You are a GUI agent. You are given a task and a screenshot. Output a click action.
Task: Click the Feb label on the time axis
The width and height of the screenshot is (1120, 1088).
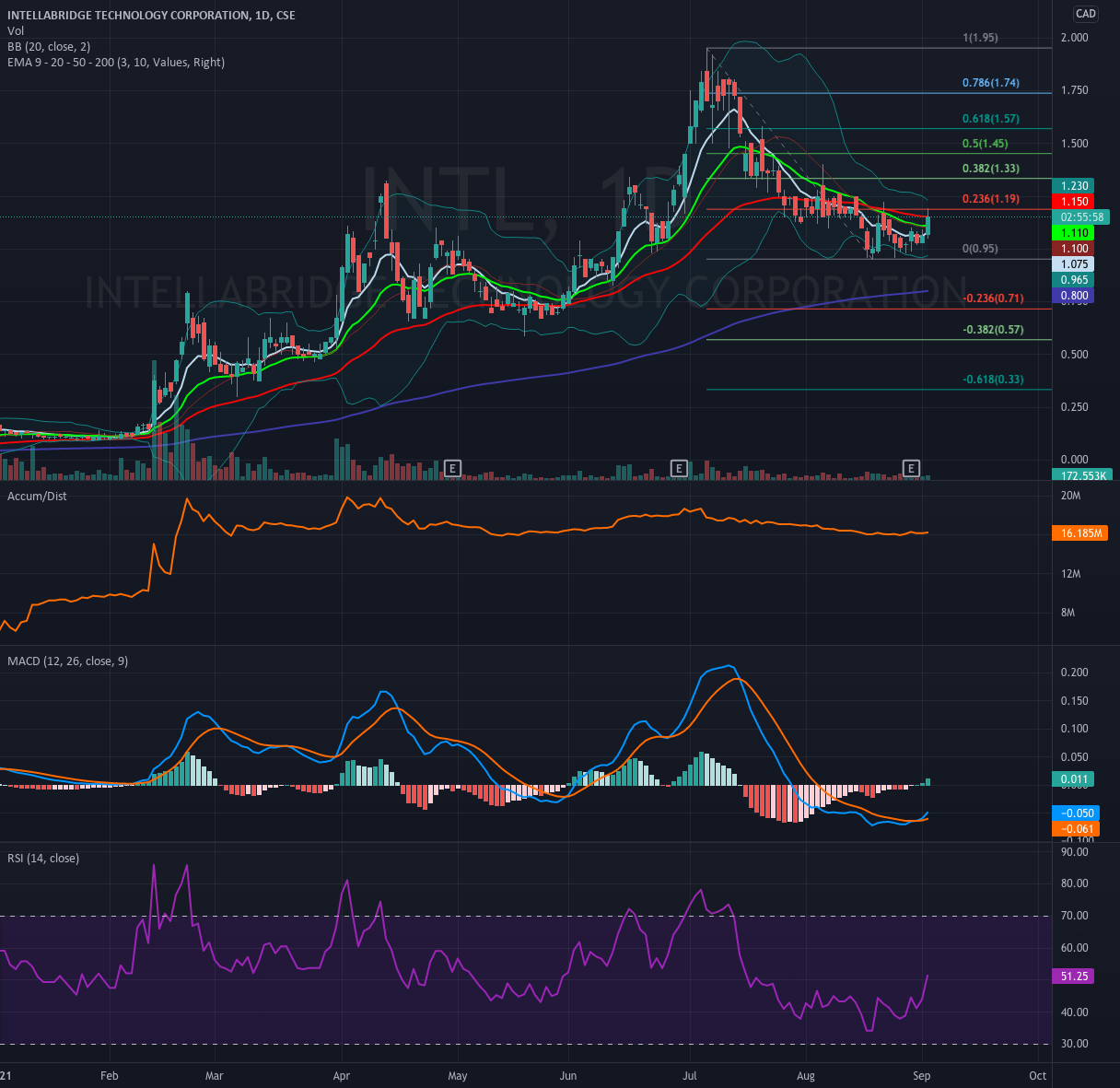pos(110,1076)
